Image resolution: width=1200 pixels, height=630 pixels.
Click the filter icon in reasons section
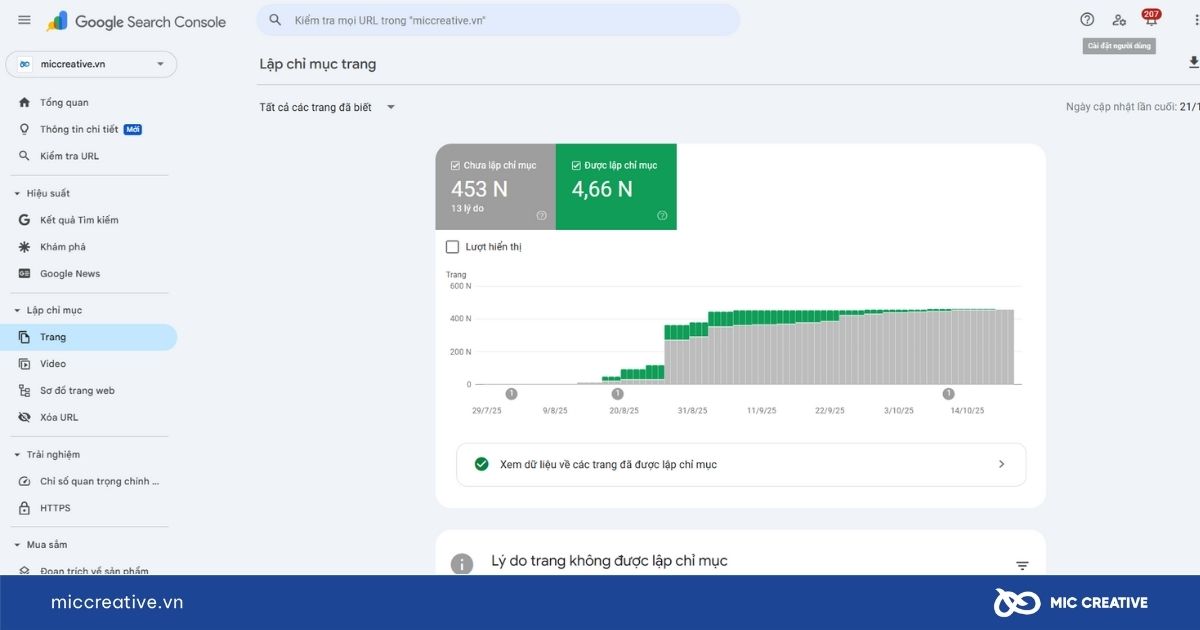point(1022,566)
